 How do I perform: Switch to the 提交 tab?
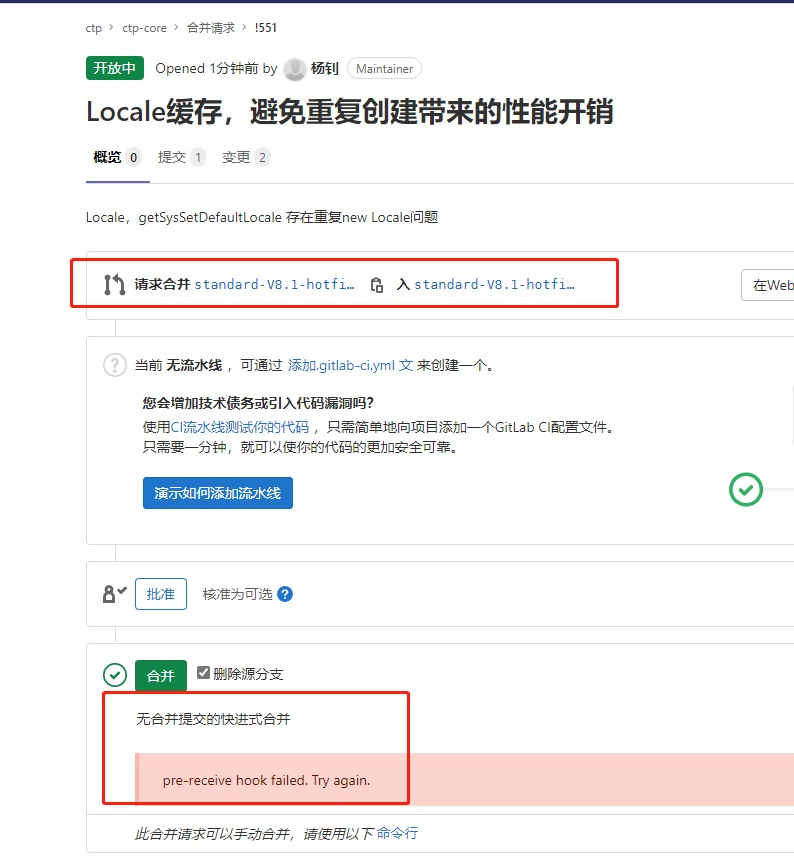coord(172,157)
